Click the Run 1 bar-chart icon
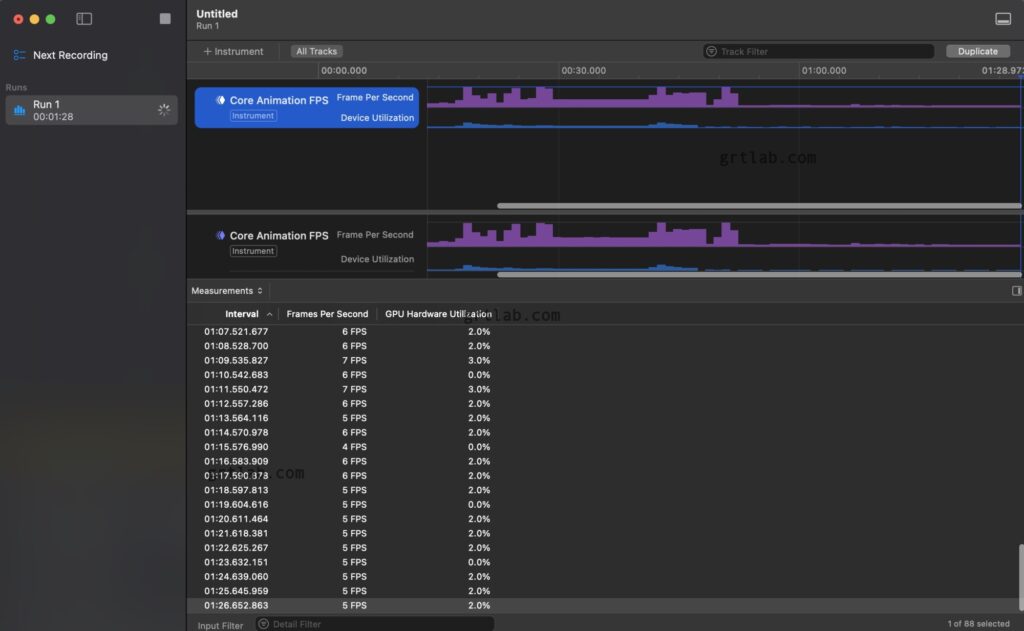The width and height of the screenshot is (1024, 631). tap(19, 110)
